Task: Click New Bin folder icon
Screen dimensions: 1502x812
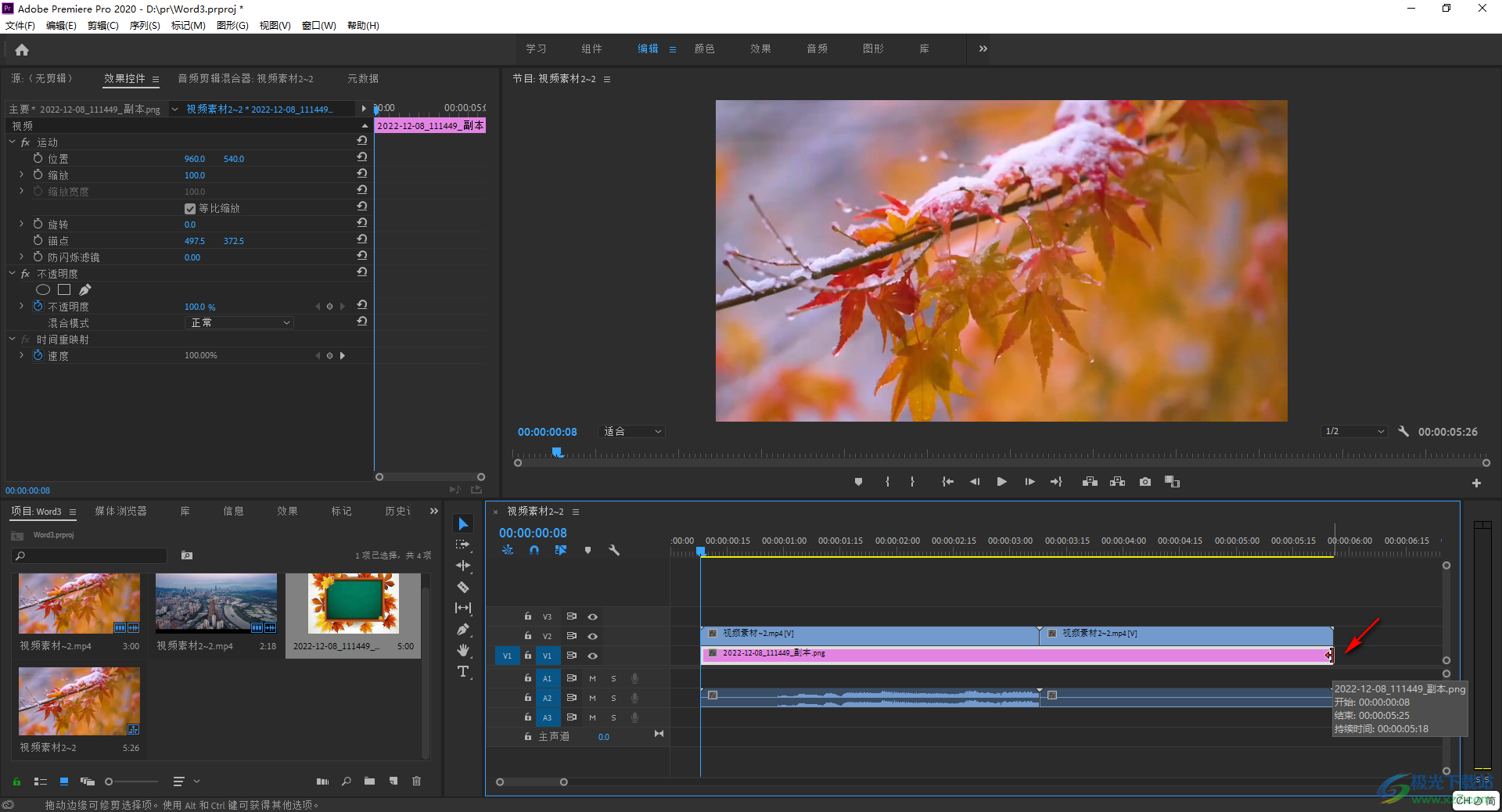Action: [369, 781]
